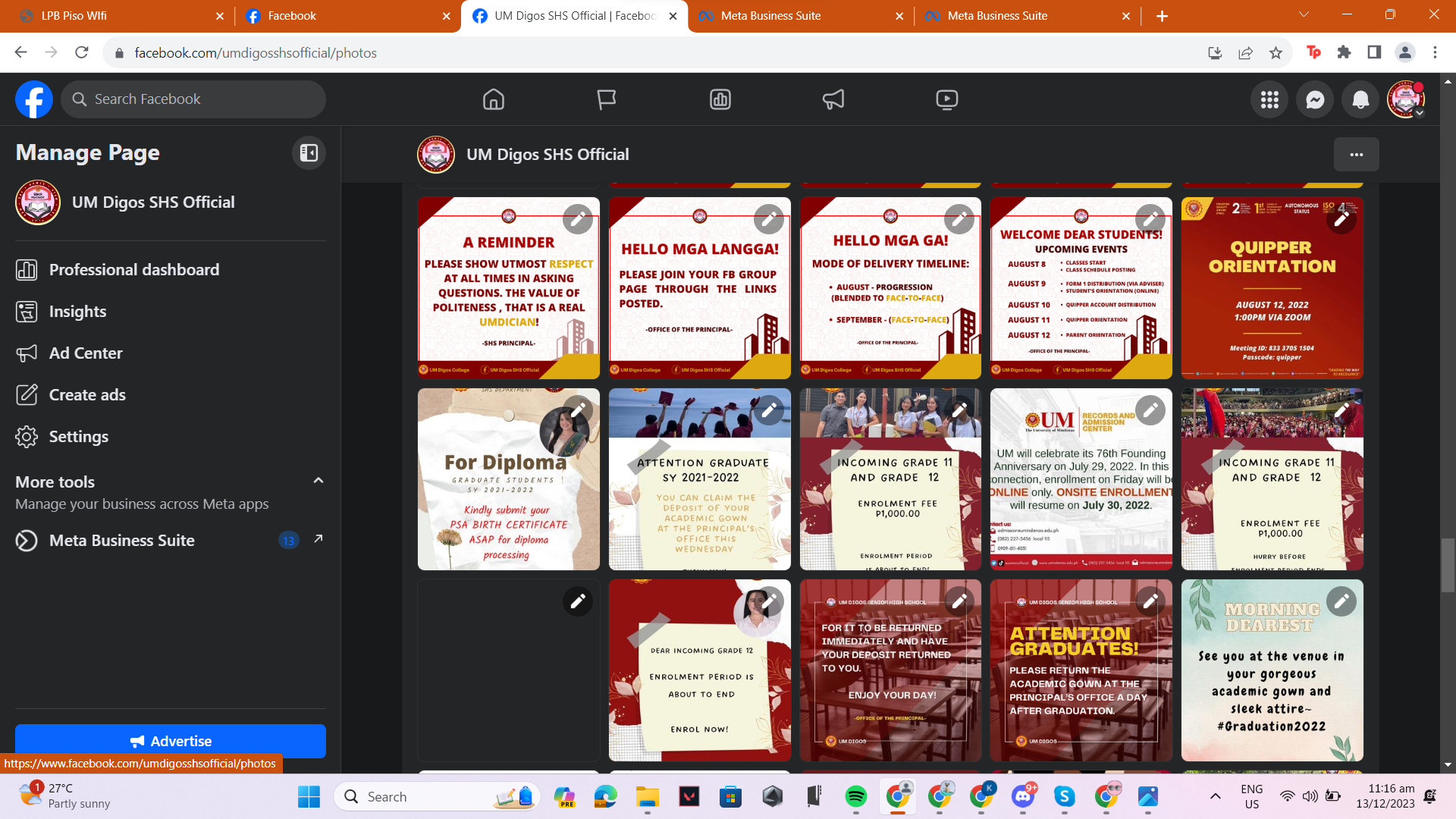Image resolution: width=1456 pixels, height=819 pixels.
Task: Open Settings in sidebar
Action: coord(171,437)
